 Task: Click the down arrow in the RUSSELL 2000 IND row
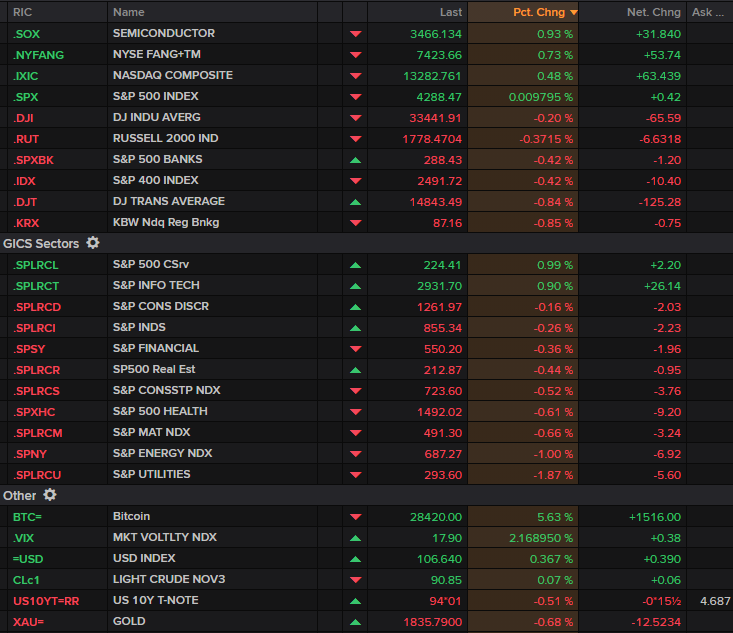[x=356, y=139]
